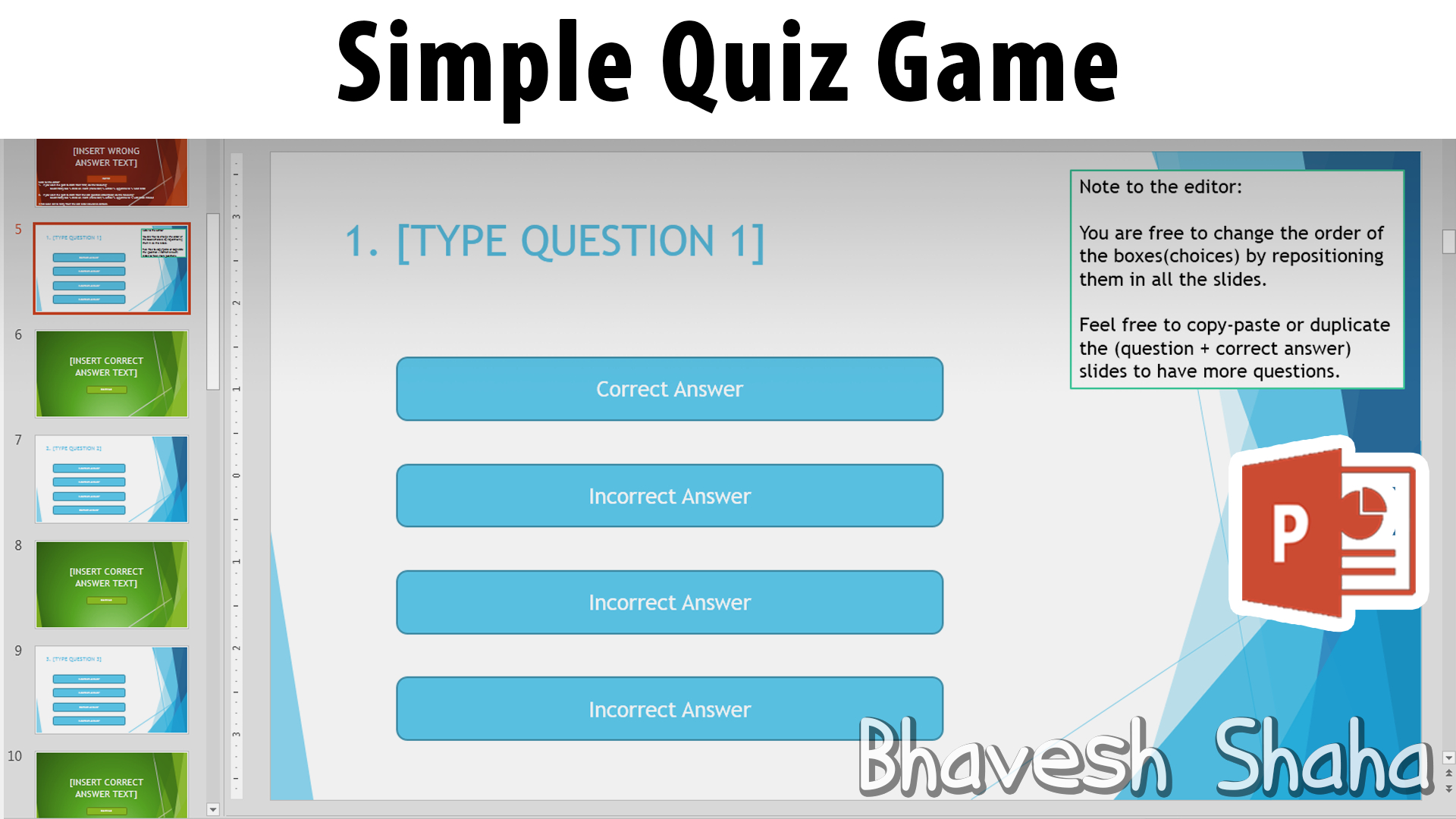Click the third Incorrect Answer button
The image size is (1456, 819).
[669, 708]
